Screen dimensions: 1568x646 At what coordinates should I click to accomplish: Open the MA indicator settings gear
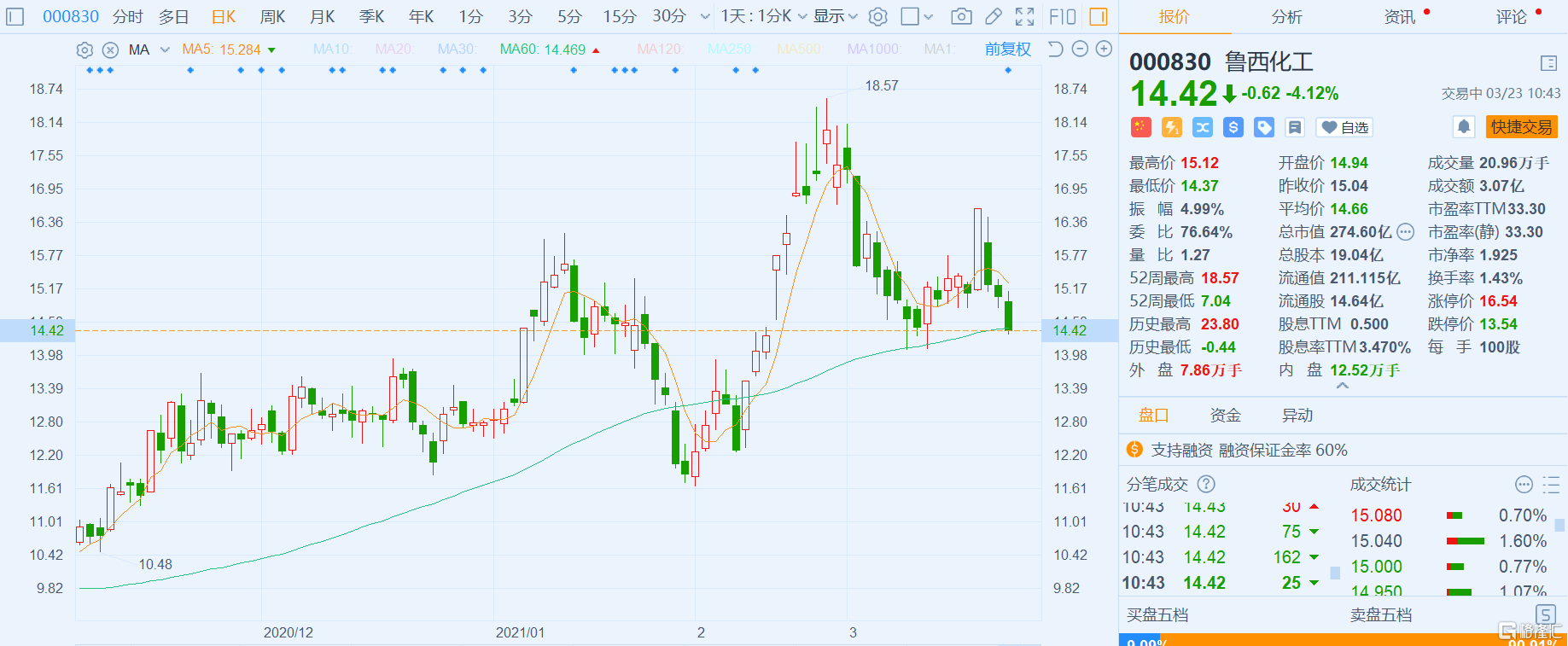pos(85,50)
